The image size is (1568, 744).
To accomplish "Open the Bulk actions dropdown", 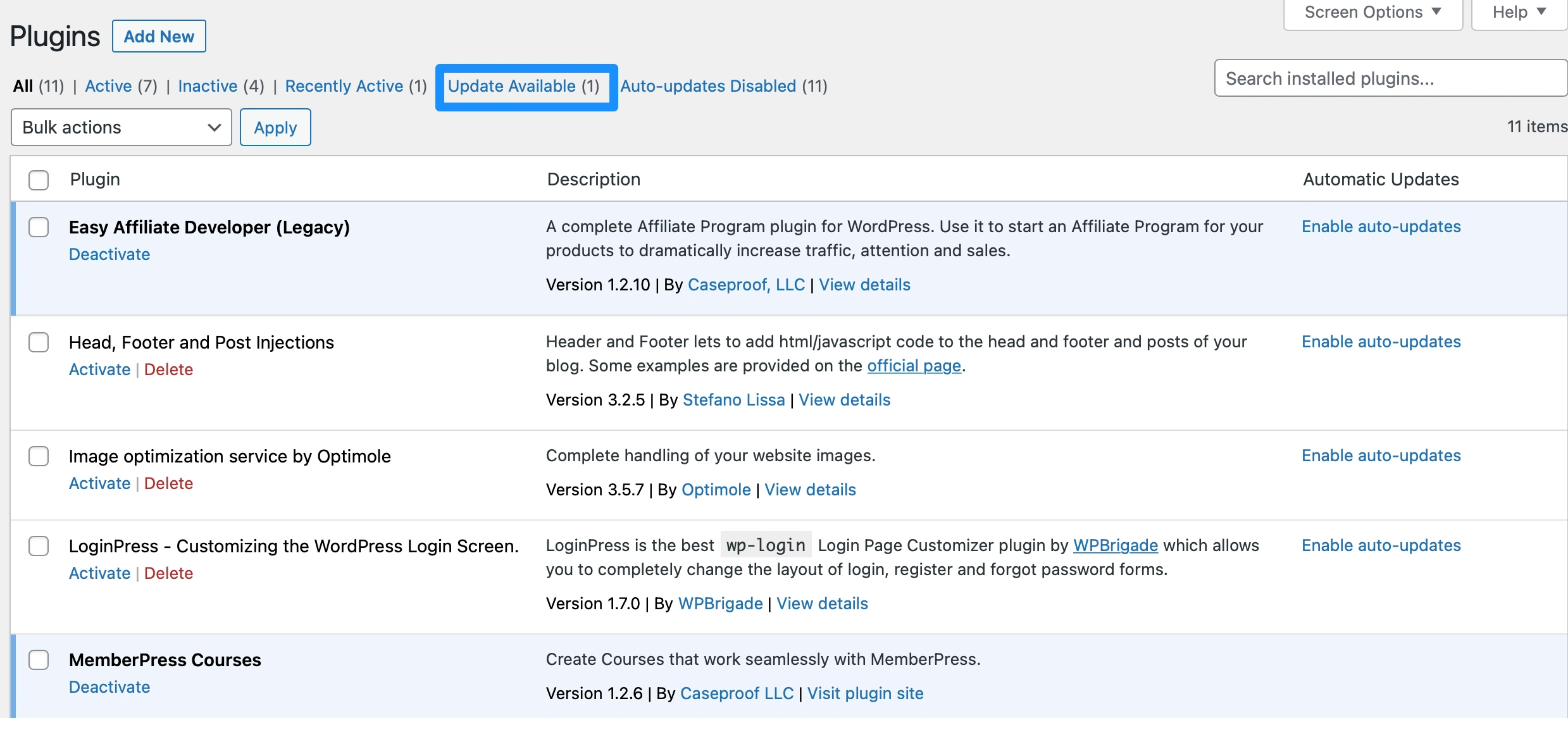I will (120, 127).
